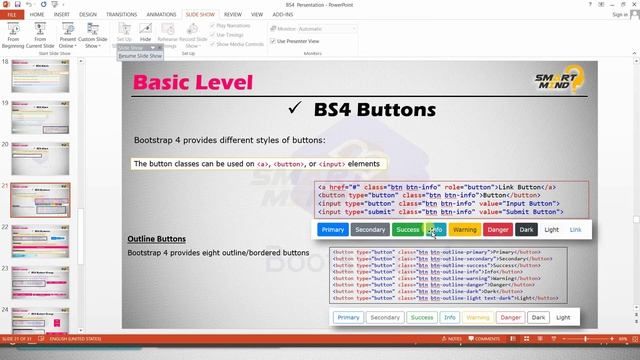The height and width of the screenshot is (360, 640).
Task: Switch to the INSERT tab
Action: click(62, 15)
